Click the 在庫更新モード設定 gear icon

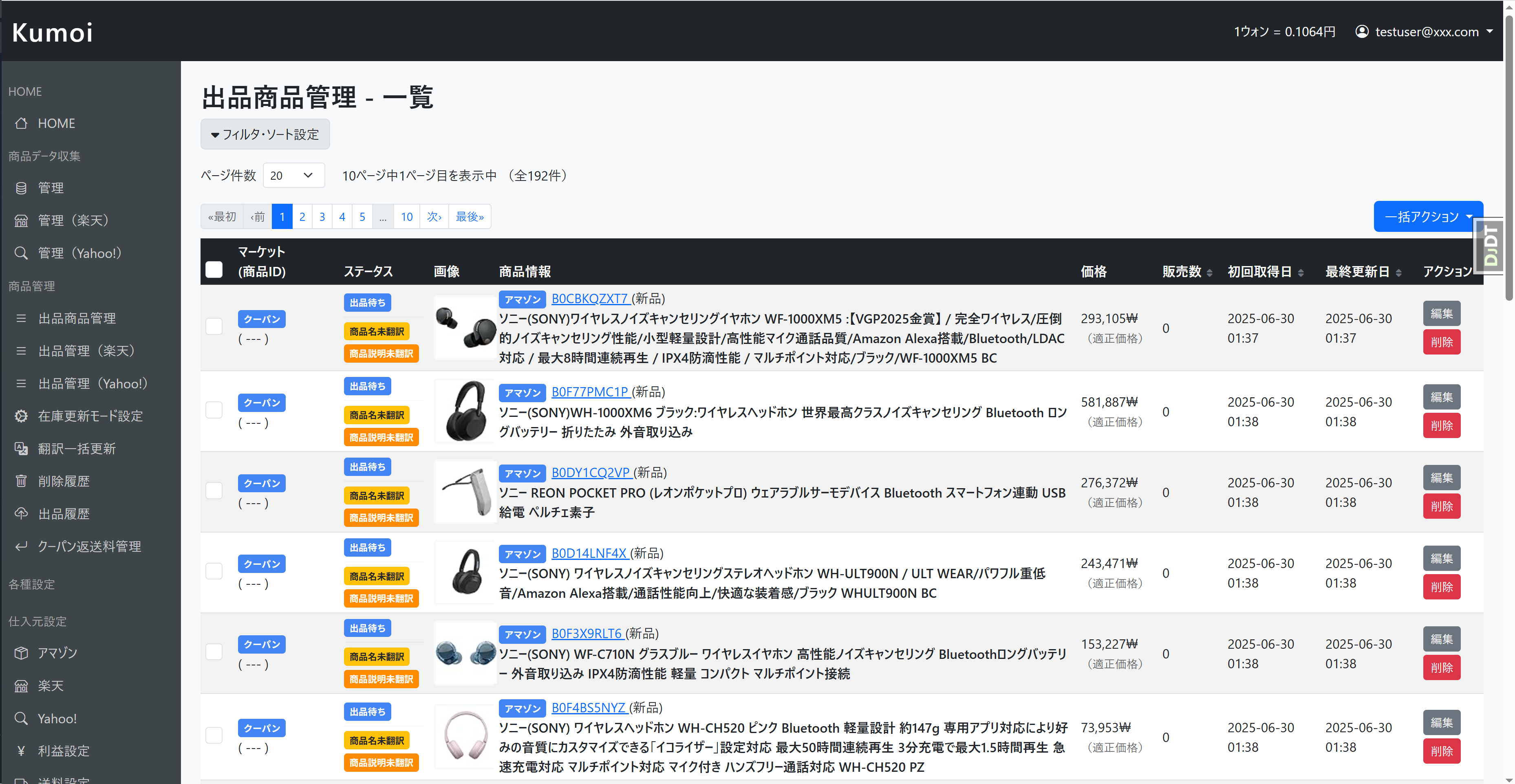pyautogui.click(x=21, y=416)
